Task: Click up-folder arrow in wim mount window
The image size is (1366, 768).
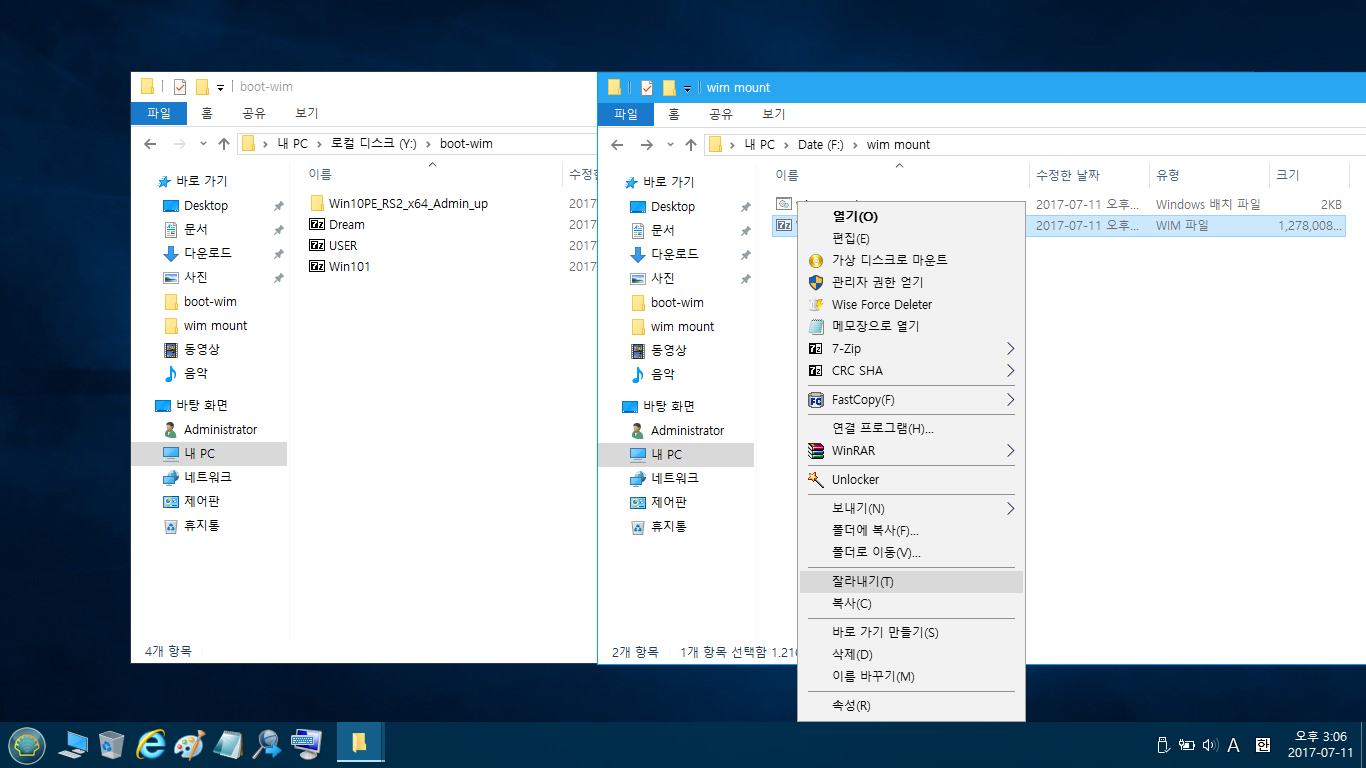Action: point(691,145)
